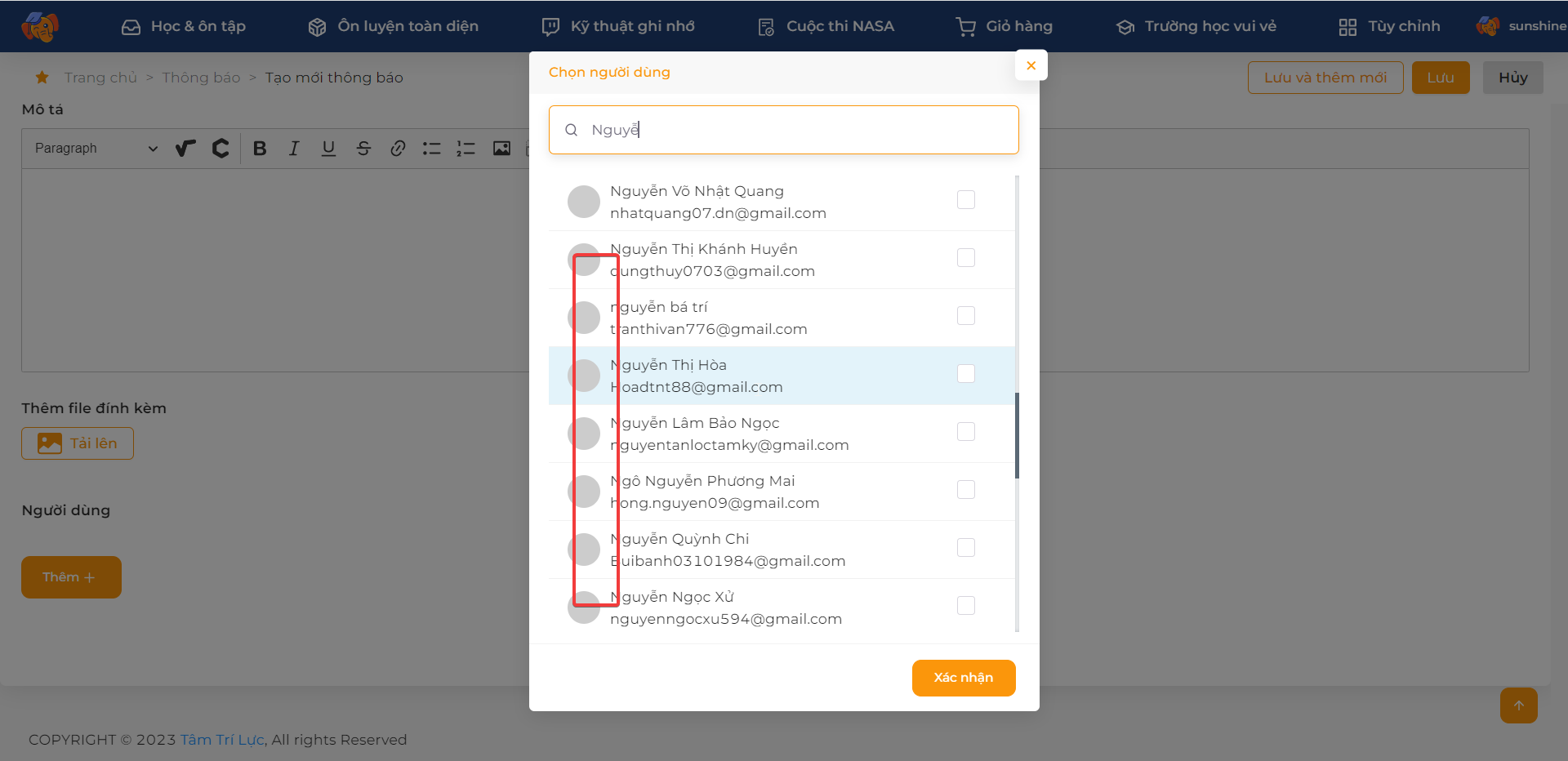The width and height of the screenshot is (1568, 761).
Task: Click the memory technique chat icon
Action: click(x=550, y=27)
